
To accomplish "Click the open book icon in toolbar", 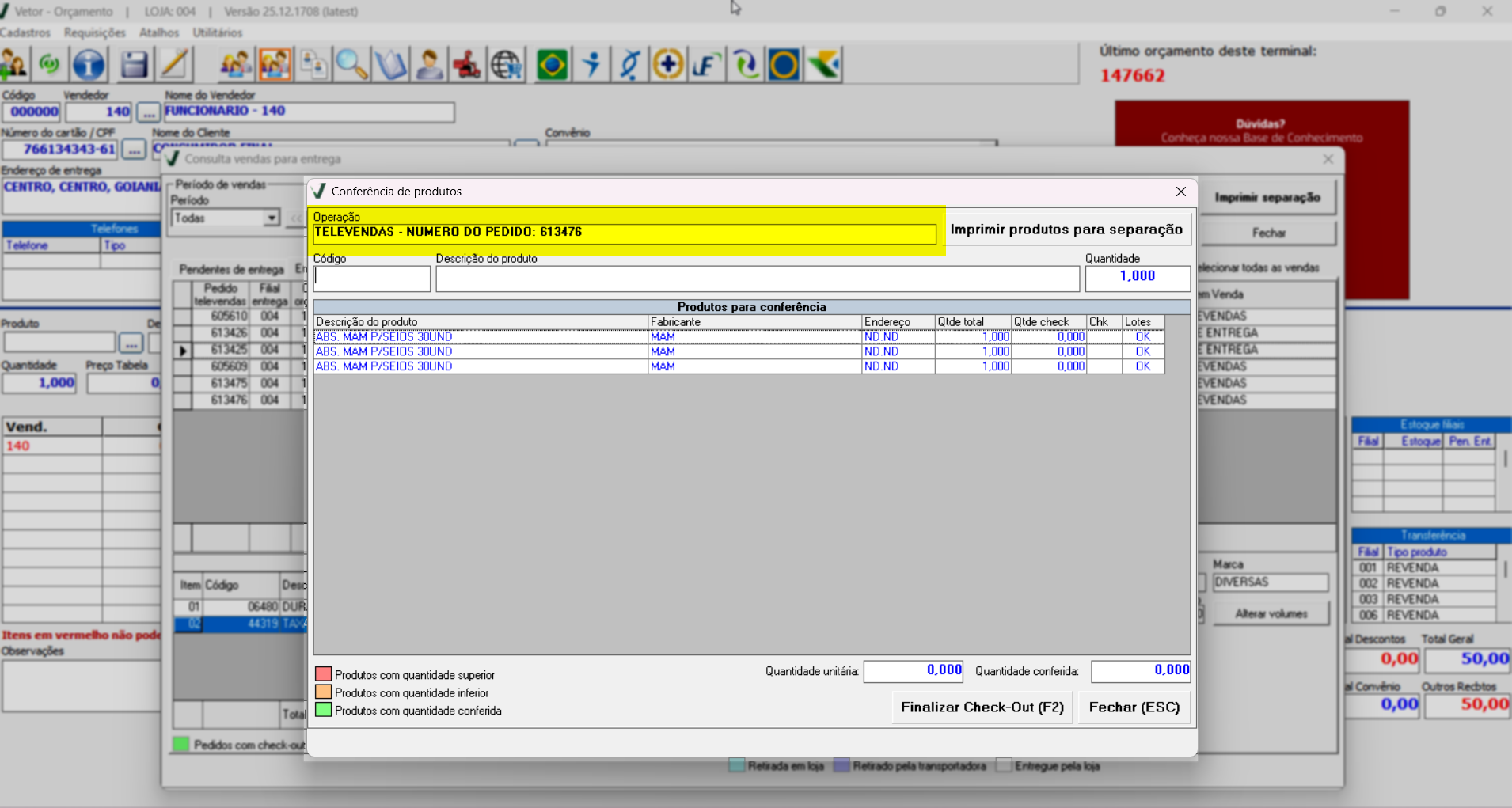I will 391,65.
